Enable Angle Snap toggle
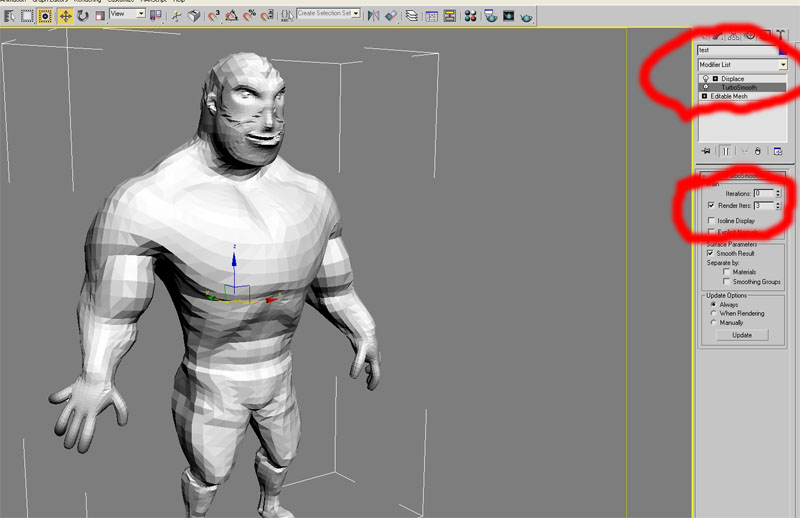Viewport: 800px width, 518px height. click(x=232, y=15)
